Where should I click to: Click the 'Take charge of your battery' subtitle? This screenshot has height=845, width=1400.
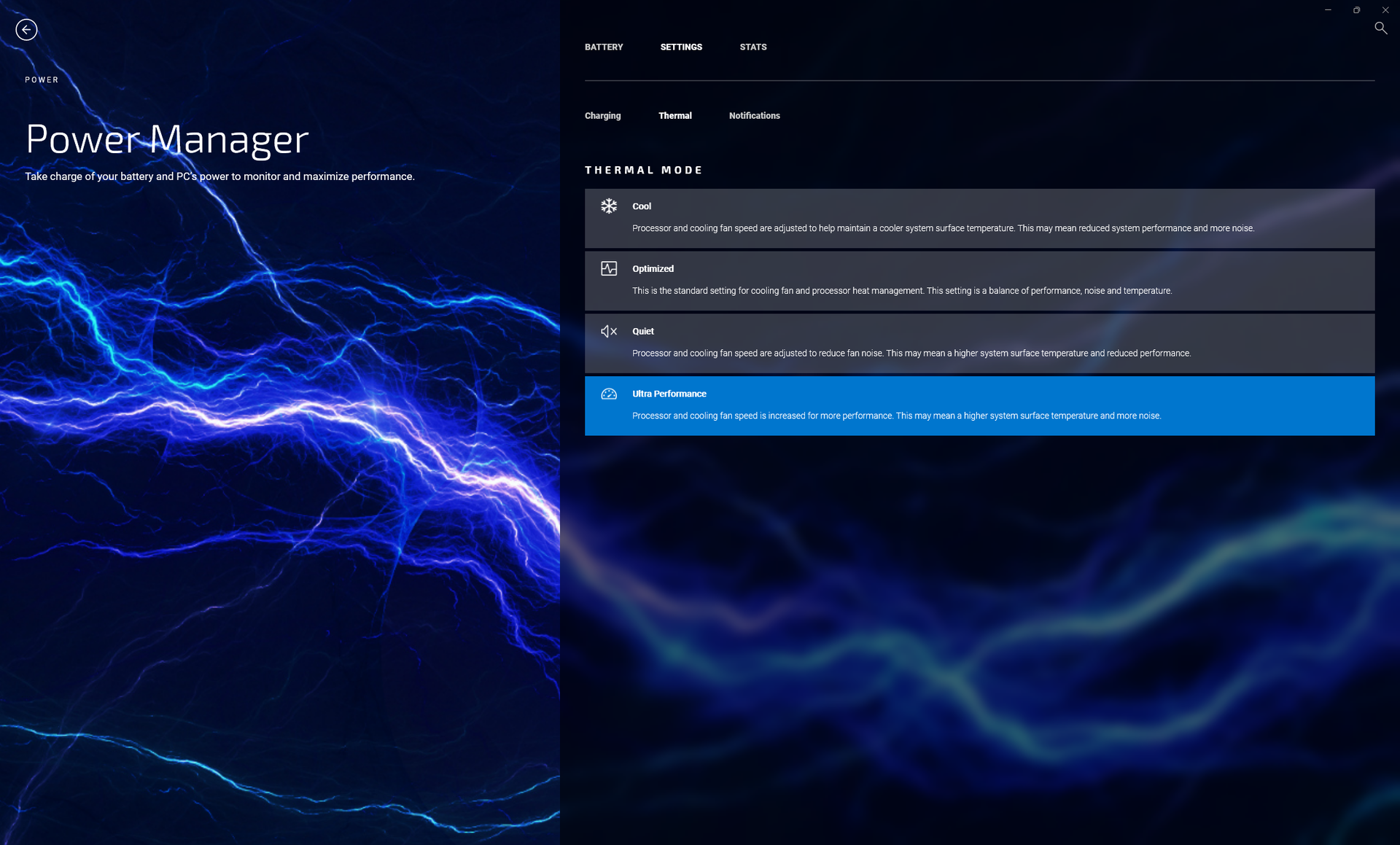click(219, 176)
